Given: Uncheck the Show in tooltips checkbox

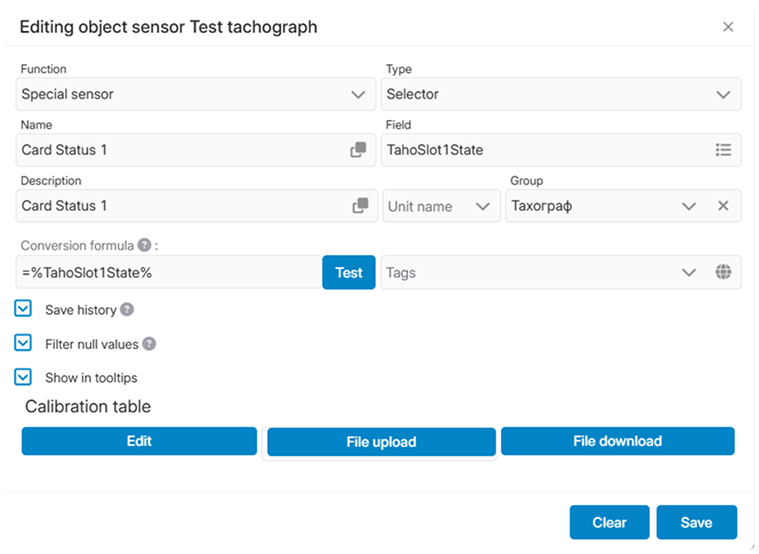Looking at the screenshot, I should coord(24,378).
